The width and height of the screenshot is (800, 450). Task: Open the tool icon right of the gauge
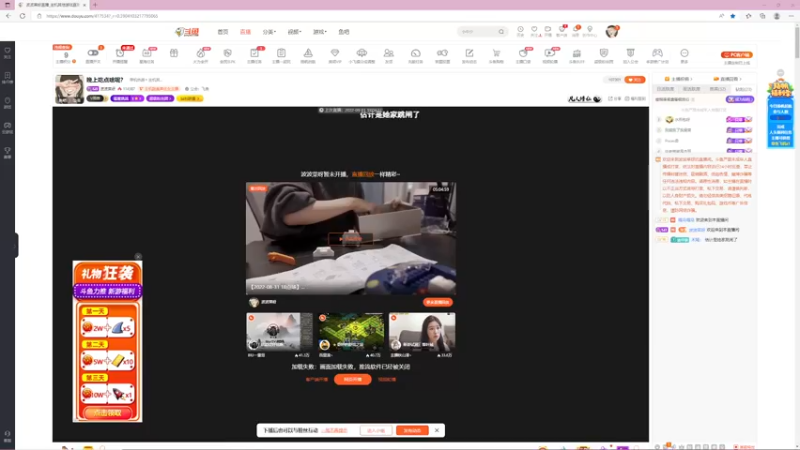[x=442, y=55]
